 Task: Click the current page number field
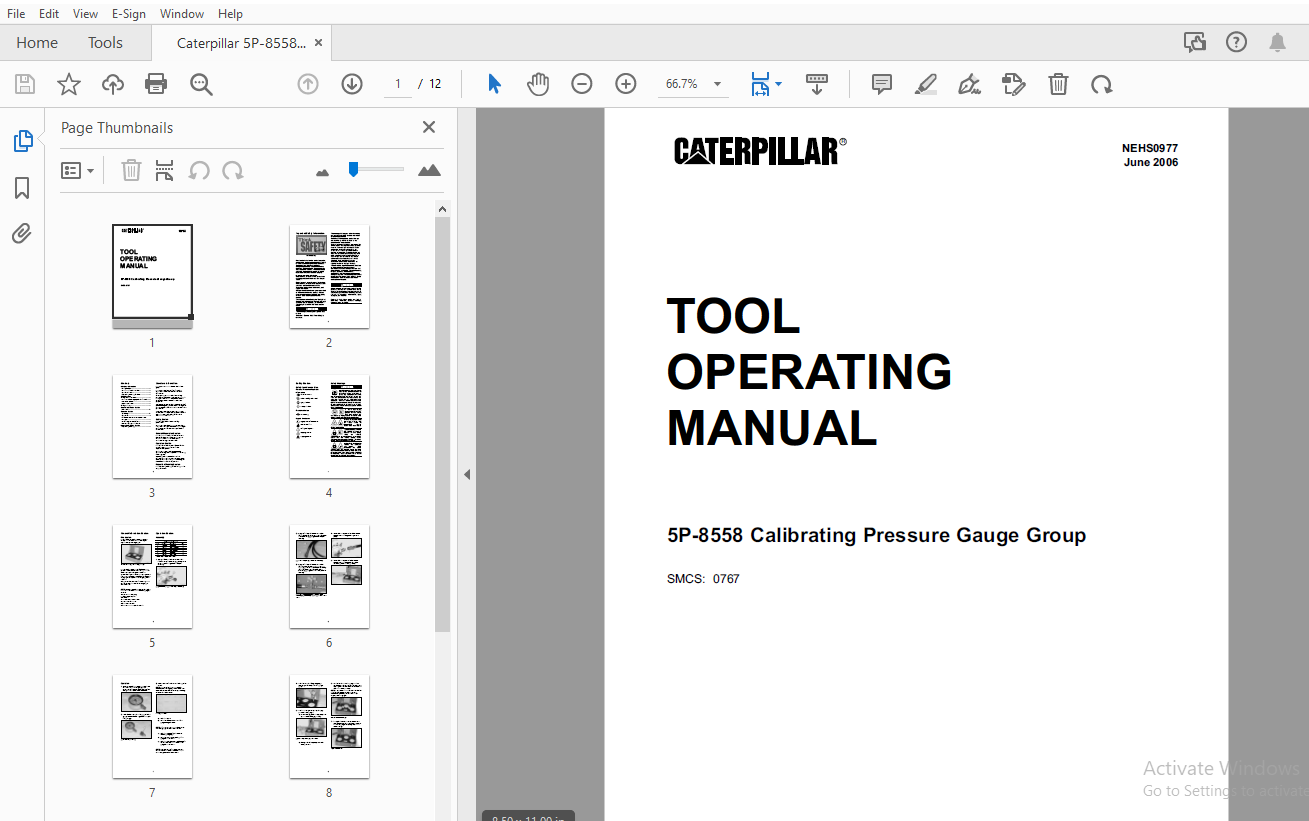pos(397,84)
